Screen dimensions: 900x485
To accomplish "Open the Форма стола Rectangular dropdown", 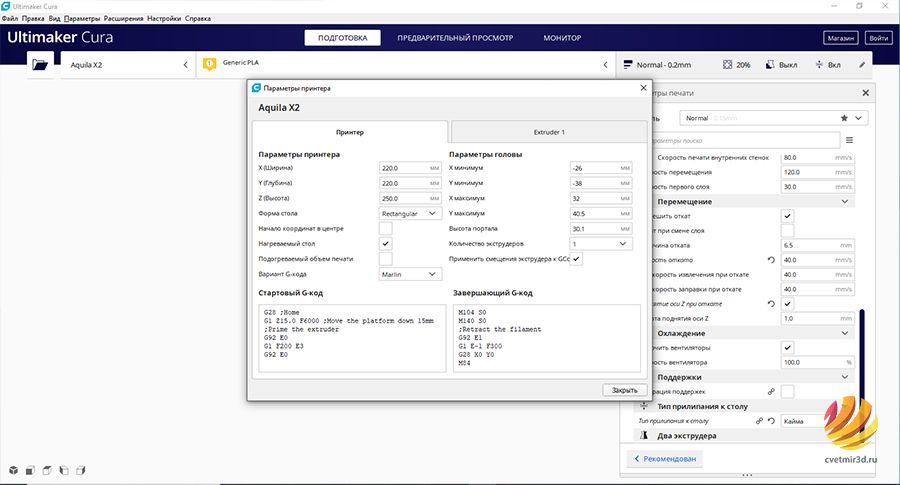I will (x=410, y=213).
